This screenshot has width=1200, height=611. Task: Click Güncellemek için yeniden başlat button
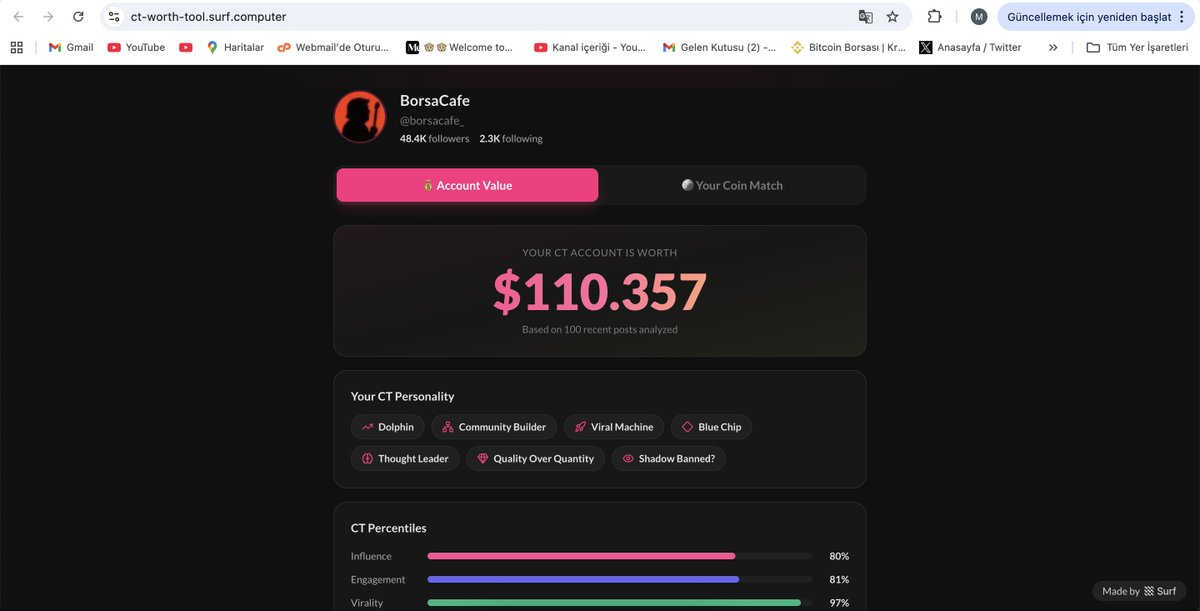1097,17
